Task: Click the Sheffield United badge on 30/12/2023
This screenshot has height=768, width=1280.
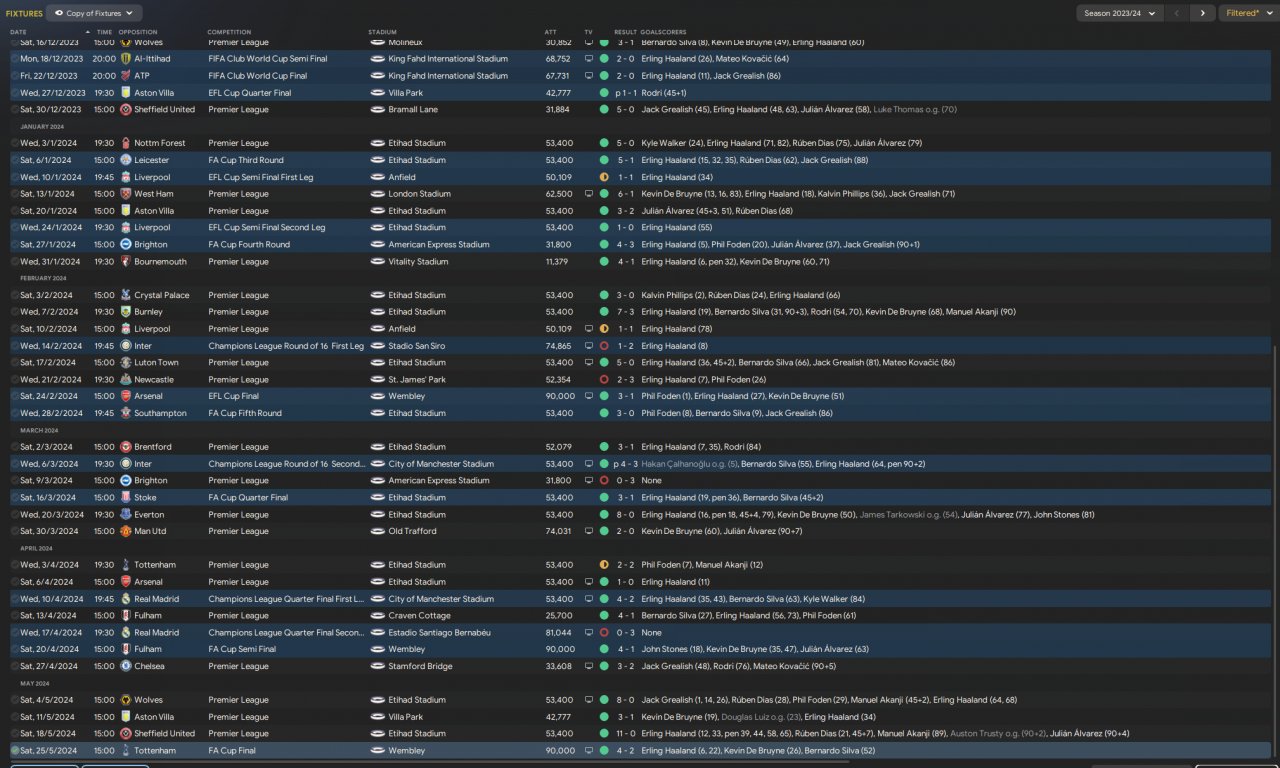Action: coord(125,110)
